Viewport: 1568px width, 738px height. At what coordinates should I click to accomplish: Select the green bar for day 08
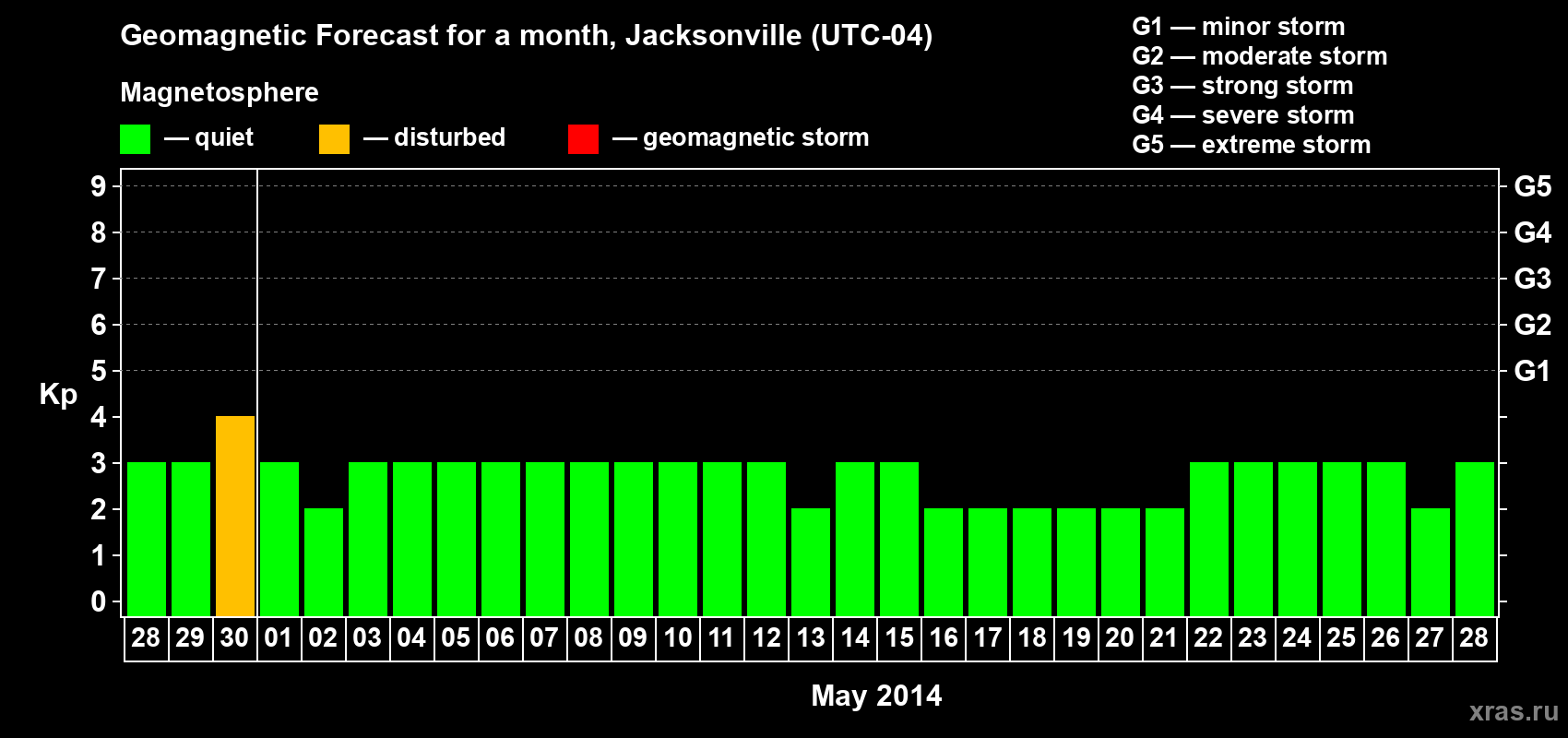pyautogui.click(x=589, y=539)
